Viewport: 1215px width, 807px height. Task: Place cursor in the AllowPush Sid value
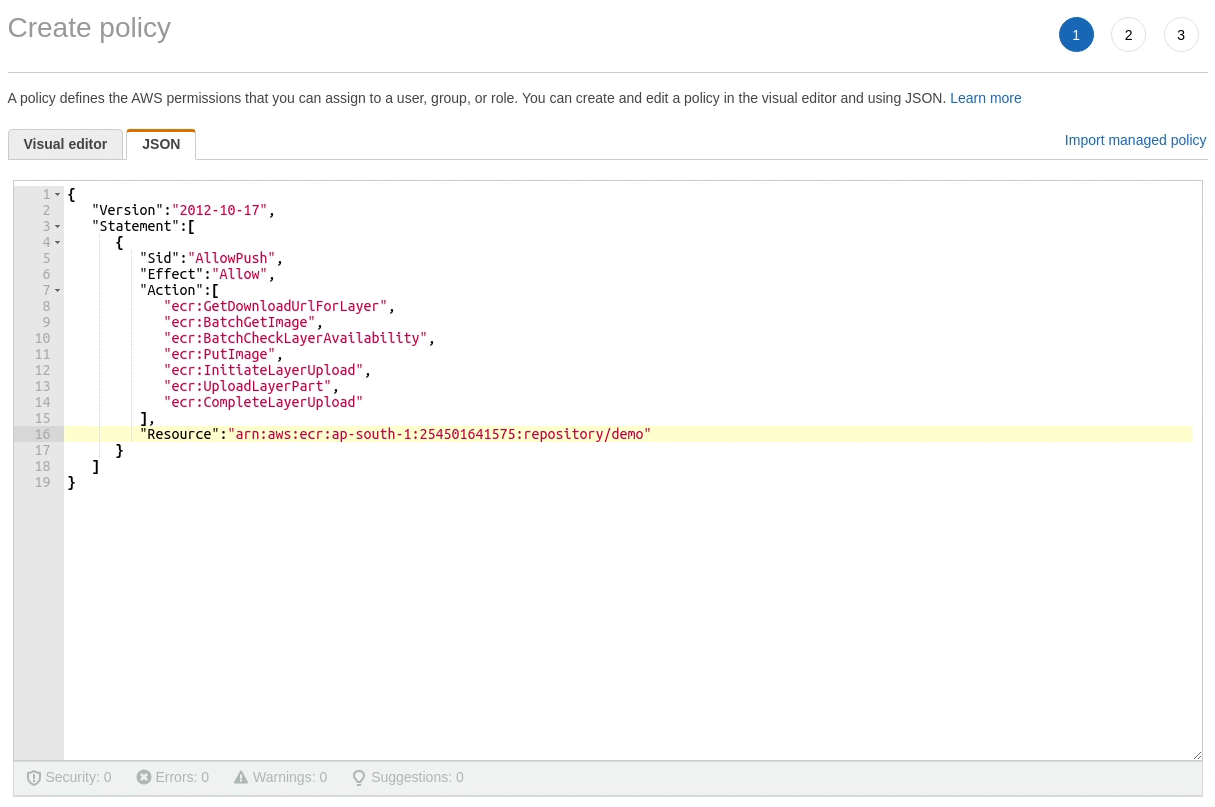(x=231, y=258)
